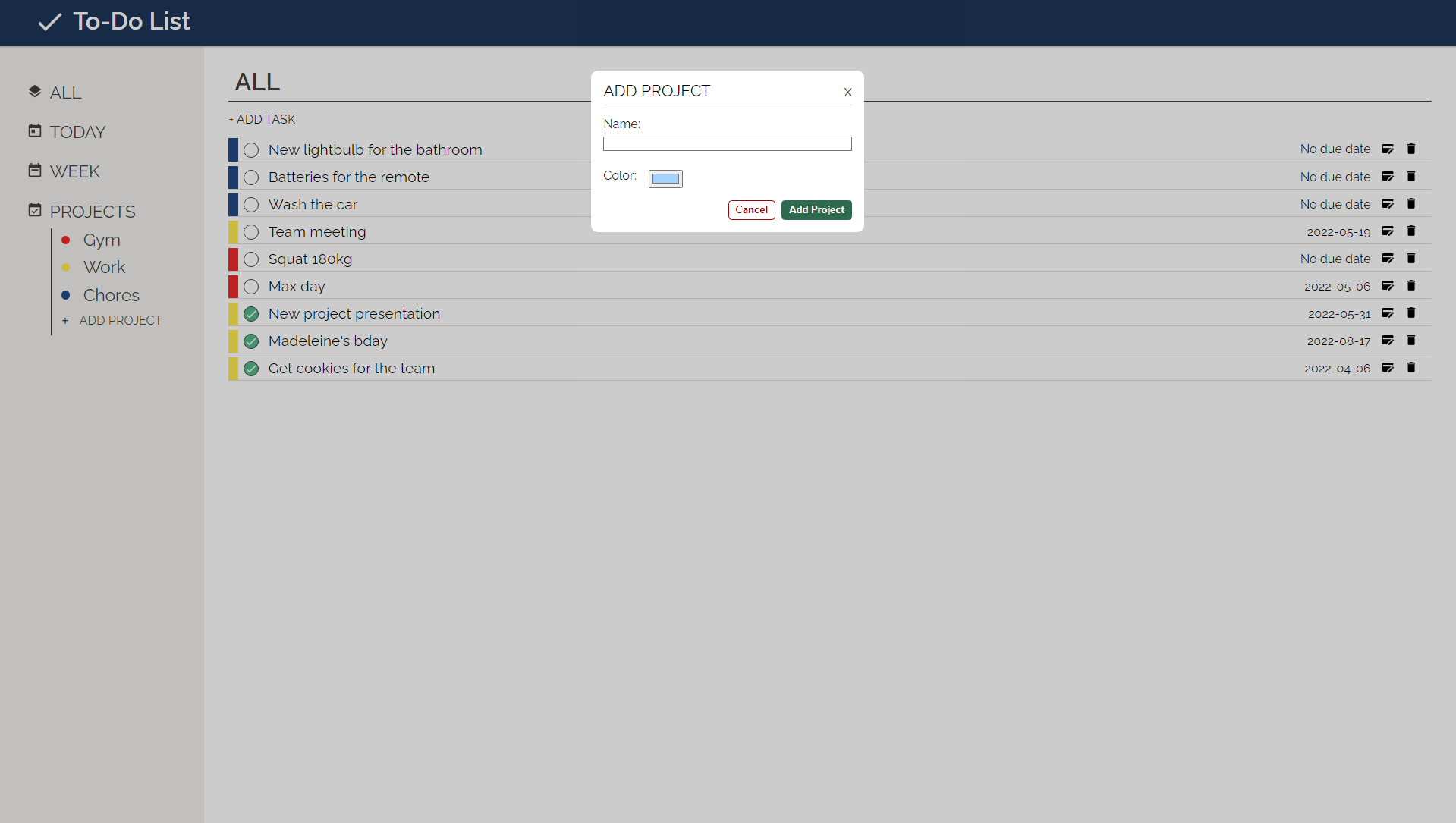Open the ALL tasks view
This screenshot has width=1456, height=823.
(65, 93)
